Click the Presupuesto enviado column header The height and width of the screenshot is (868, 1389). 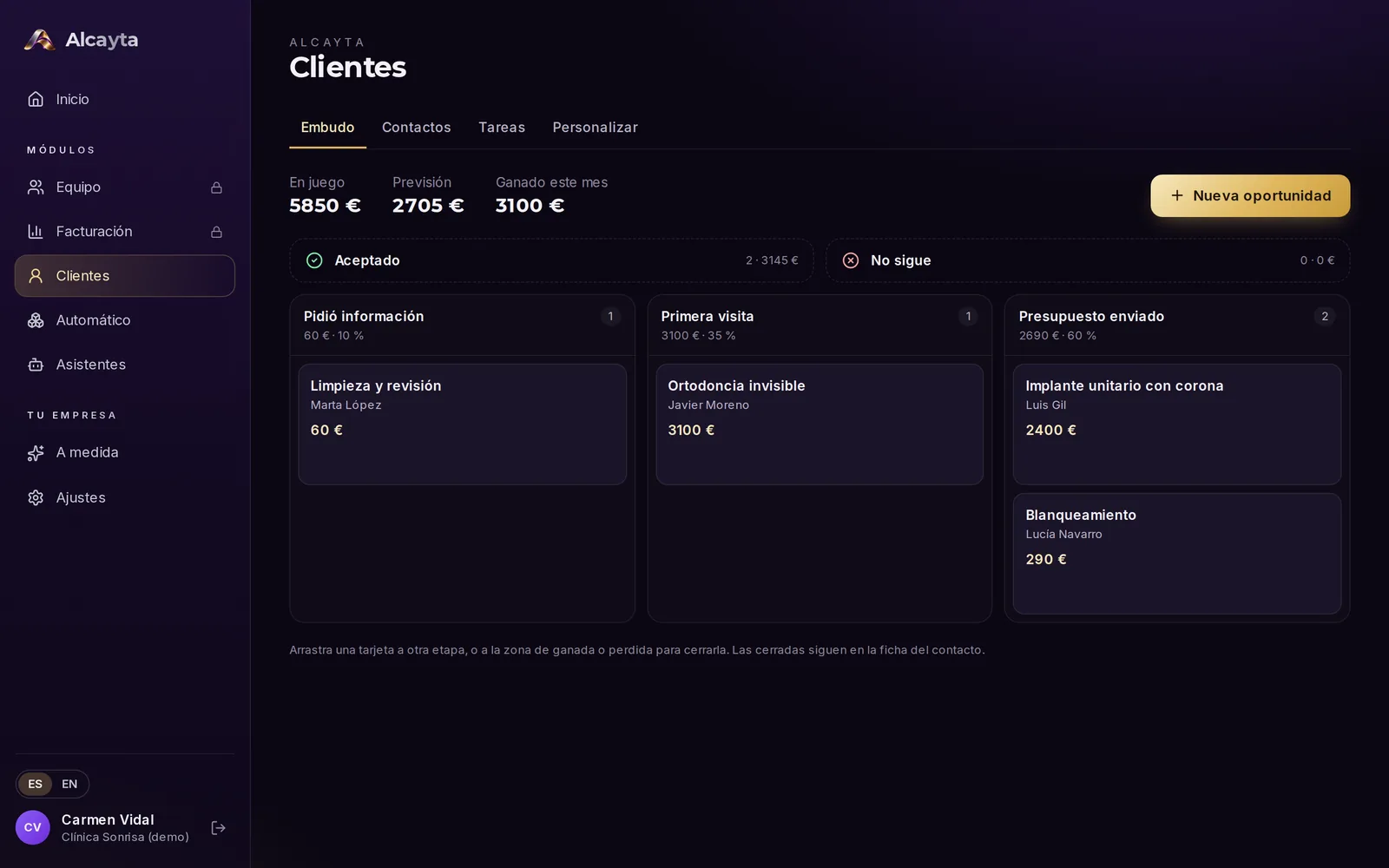[1177, 325]
